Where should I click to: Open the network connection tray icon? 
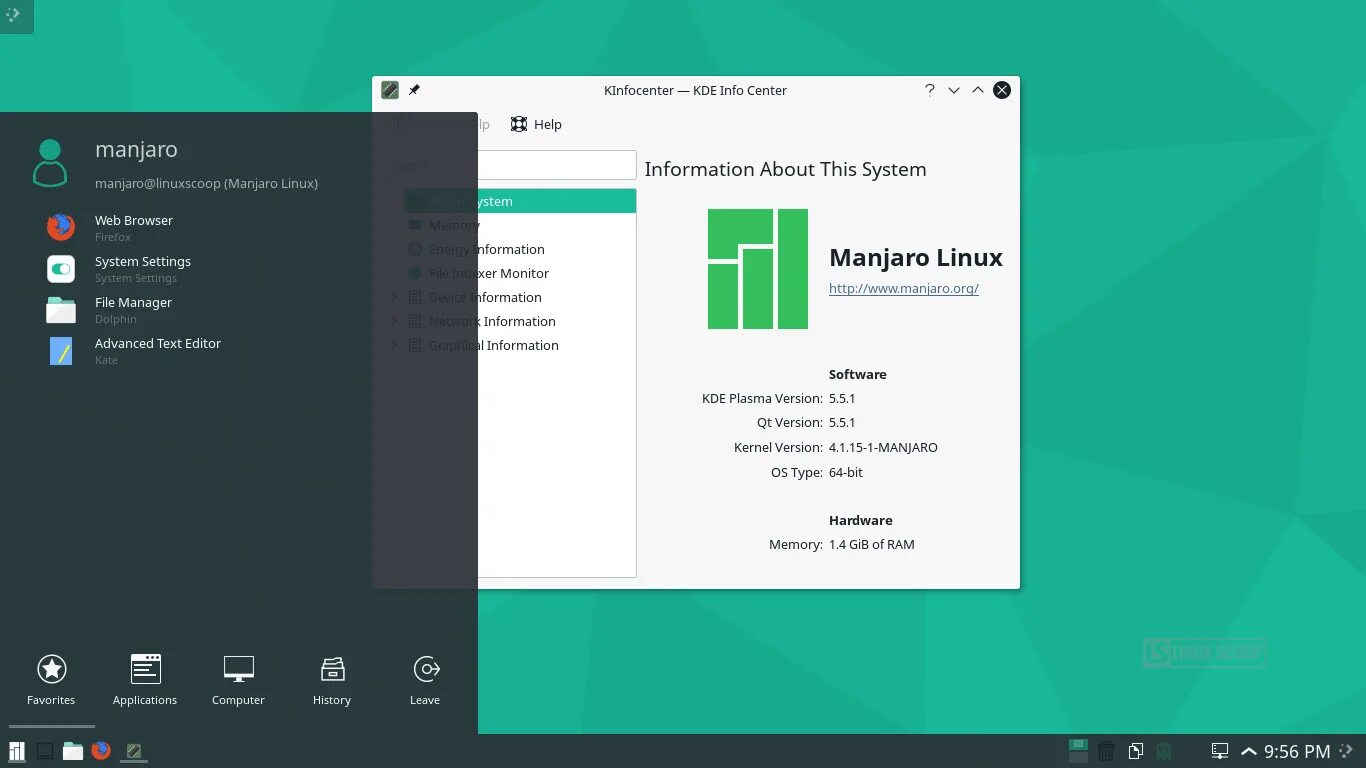coord(1220,751)
